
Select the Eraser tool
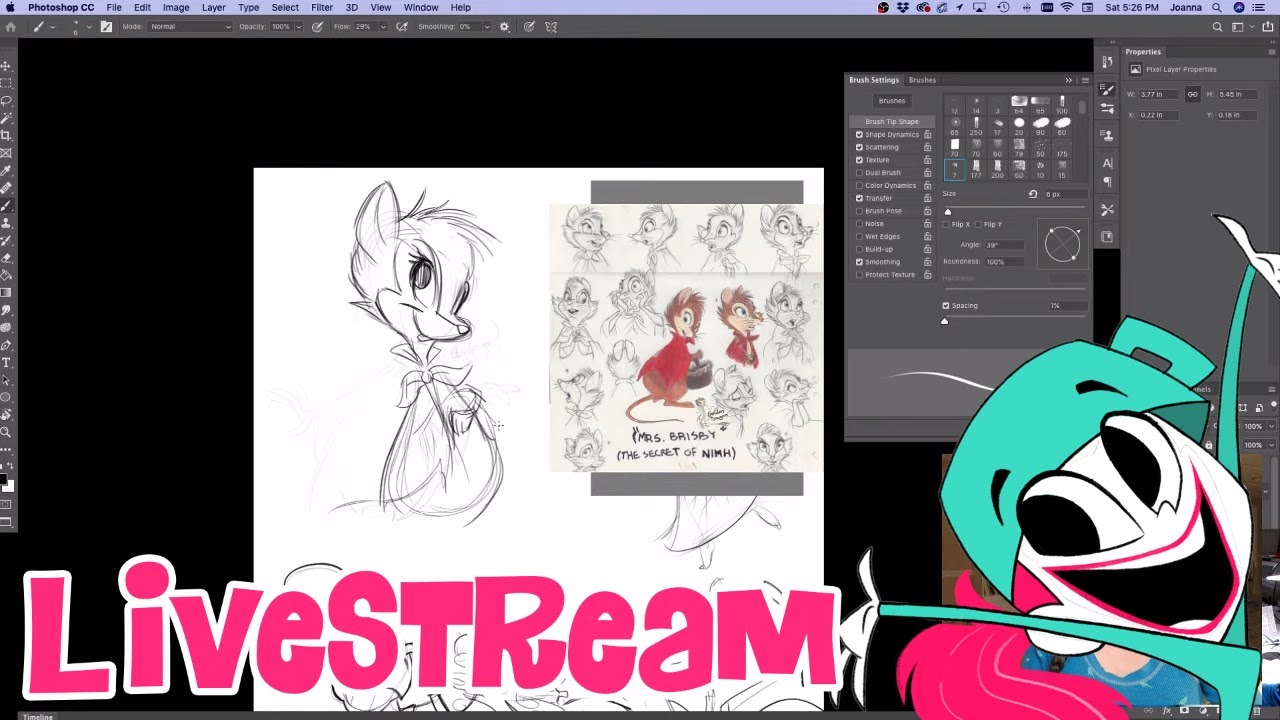(x=6, y=257)
